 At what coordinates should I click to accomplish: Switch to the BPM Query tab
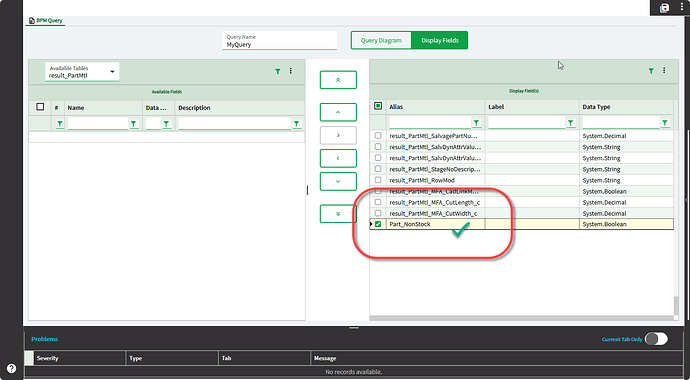(46, 21)
